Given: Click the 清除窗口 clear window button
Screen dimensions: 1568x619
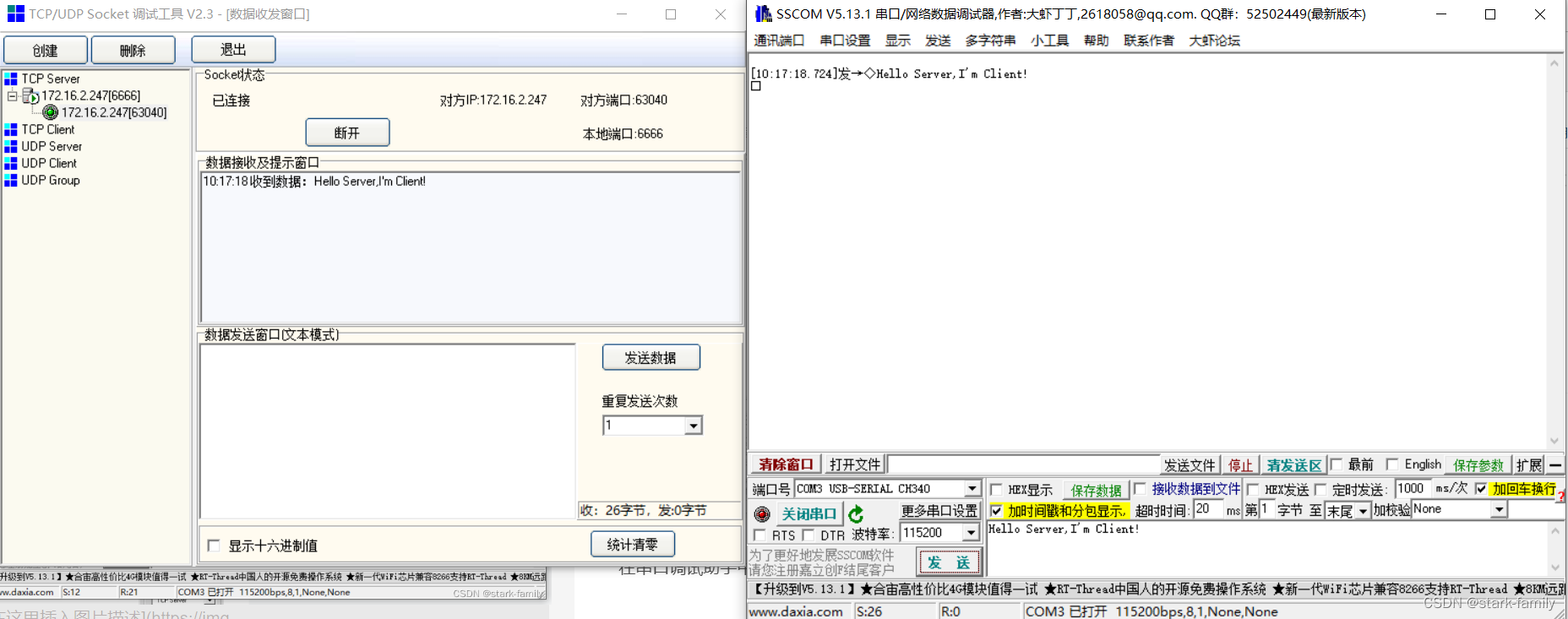Looking at the screenshot, I should tap(786, 464).
